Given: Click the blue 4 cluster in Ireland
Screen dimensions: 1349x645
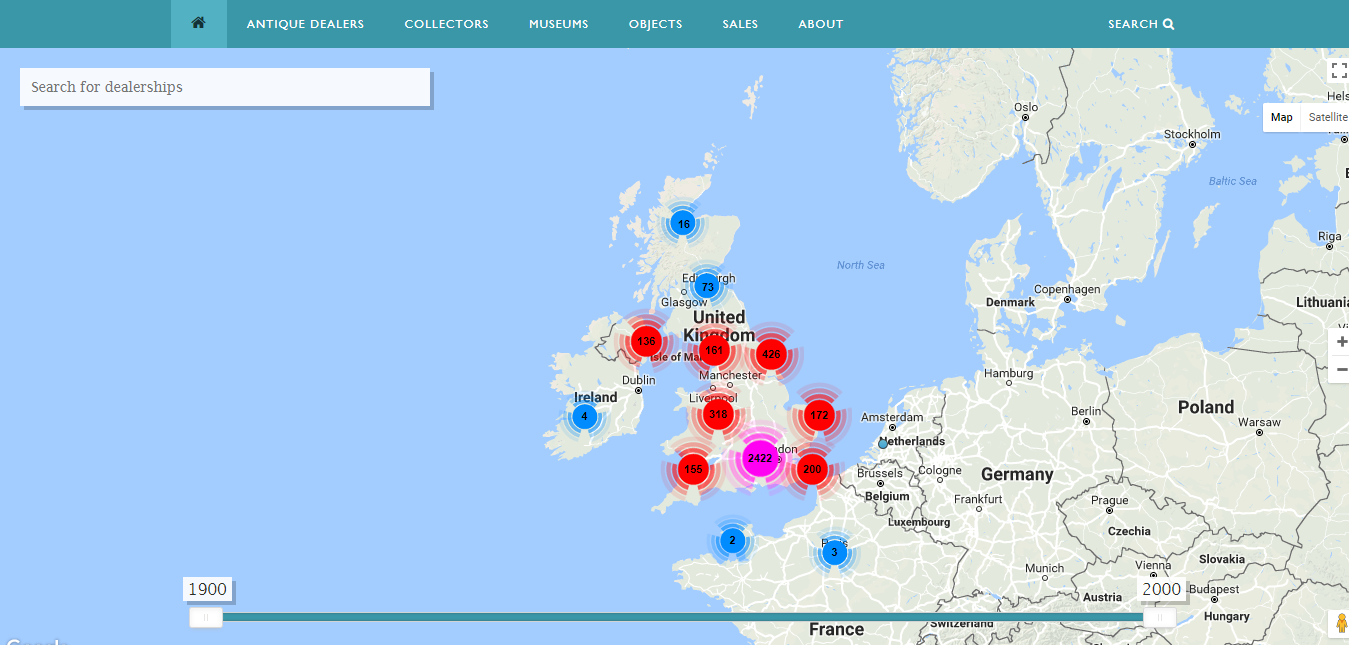Looking at the screenshot, I should (x=584, y=416).
